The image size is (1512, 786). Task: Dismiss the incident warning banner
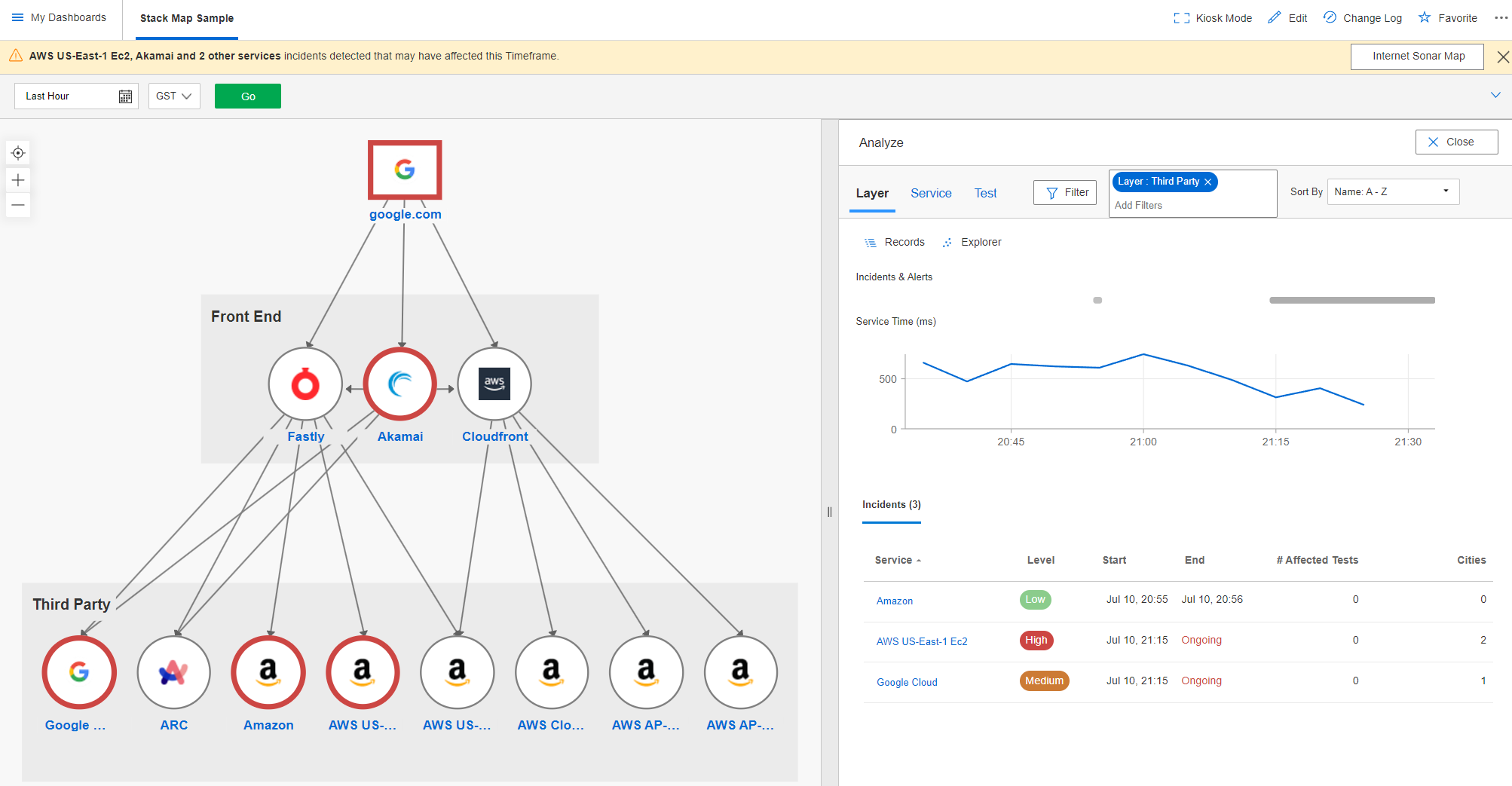click(x=1502, y=57)
